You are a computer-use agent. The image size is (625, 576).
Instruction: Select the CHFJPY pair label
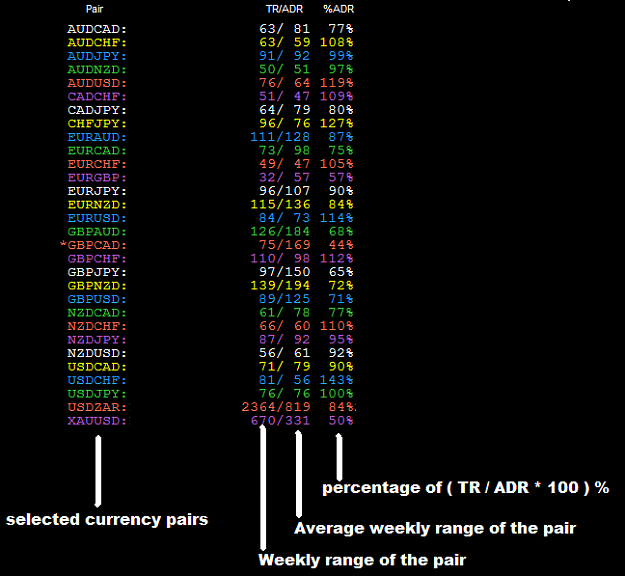click(x=97, y=124)
